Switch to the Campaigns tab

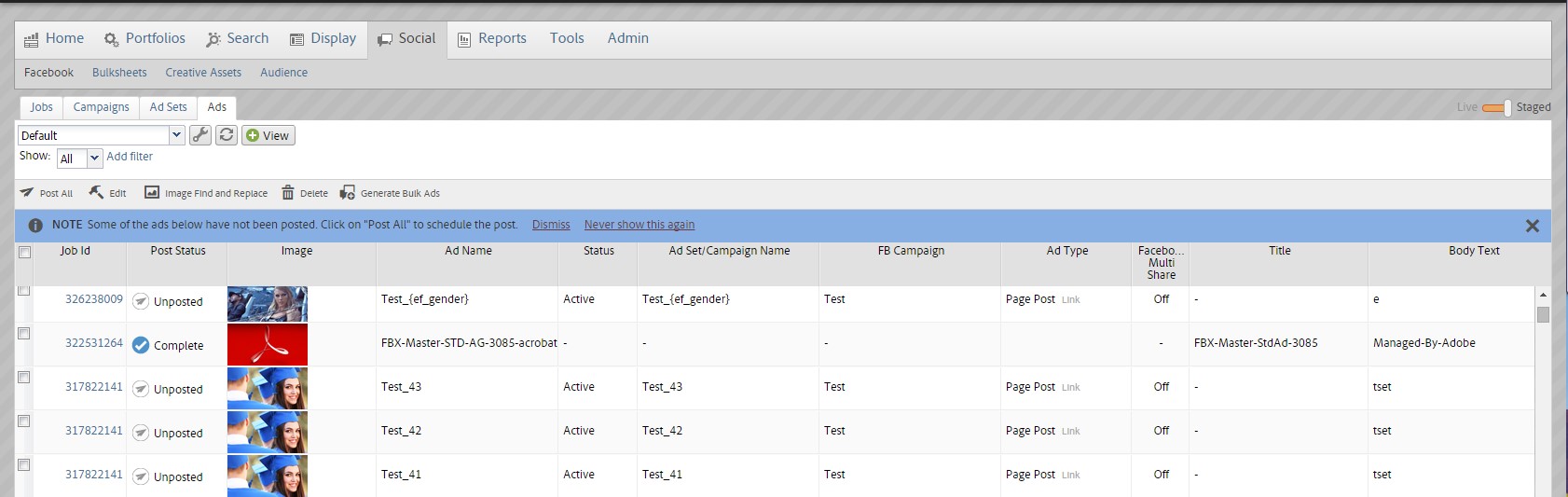101,107
